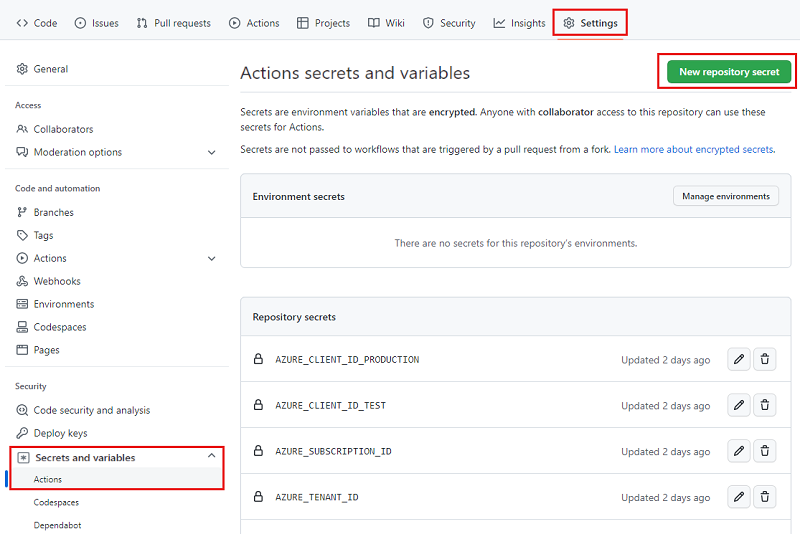Click the Pages browser icon
This screenshot has width=800, height=534.
pos(22,350)
